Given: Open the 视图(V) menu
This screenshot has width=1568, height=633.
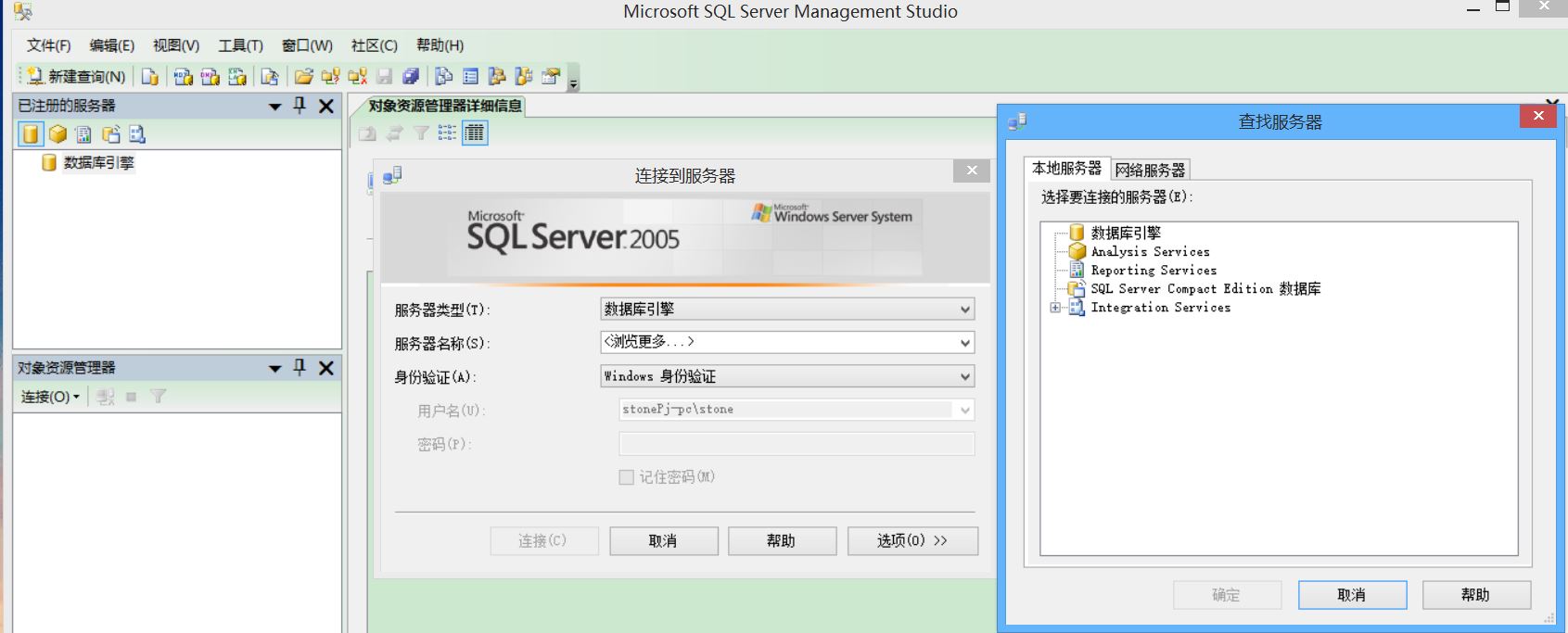Looking at the screenshot, I should point(175,45).
